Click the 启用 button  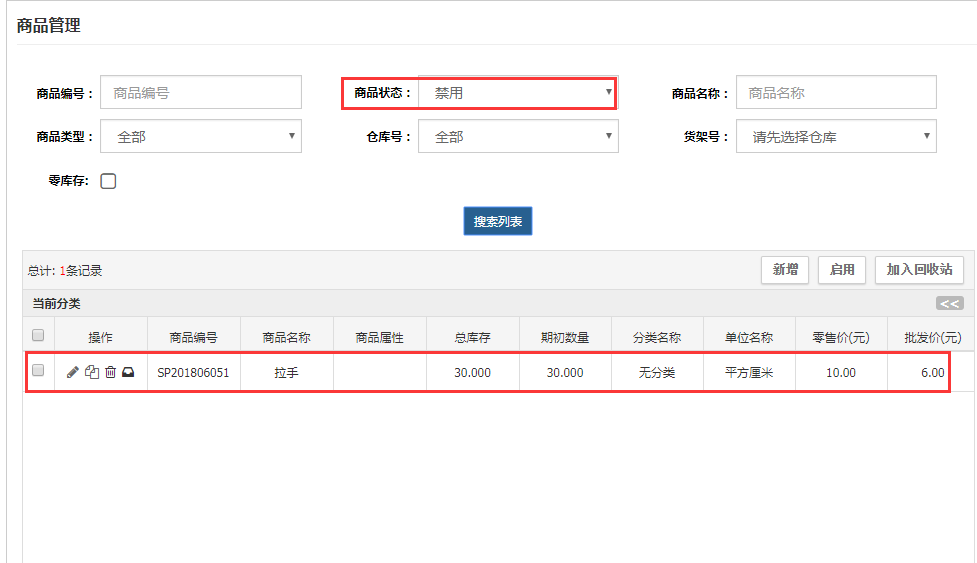pyautogui.click(x=842, y=269)
